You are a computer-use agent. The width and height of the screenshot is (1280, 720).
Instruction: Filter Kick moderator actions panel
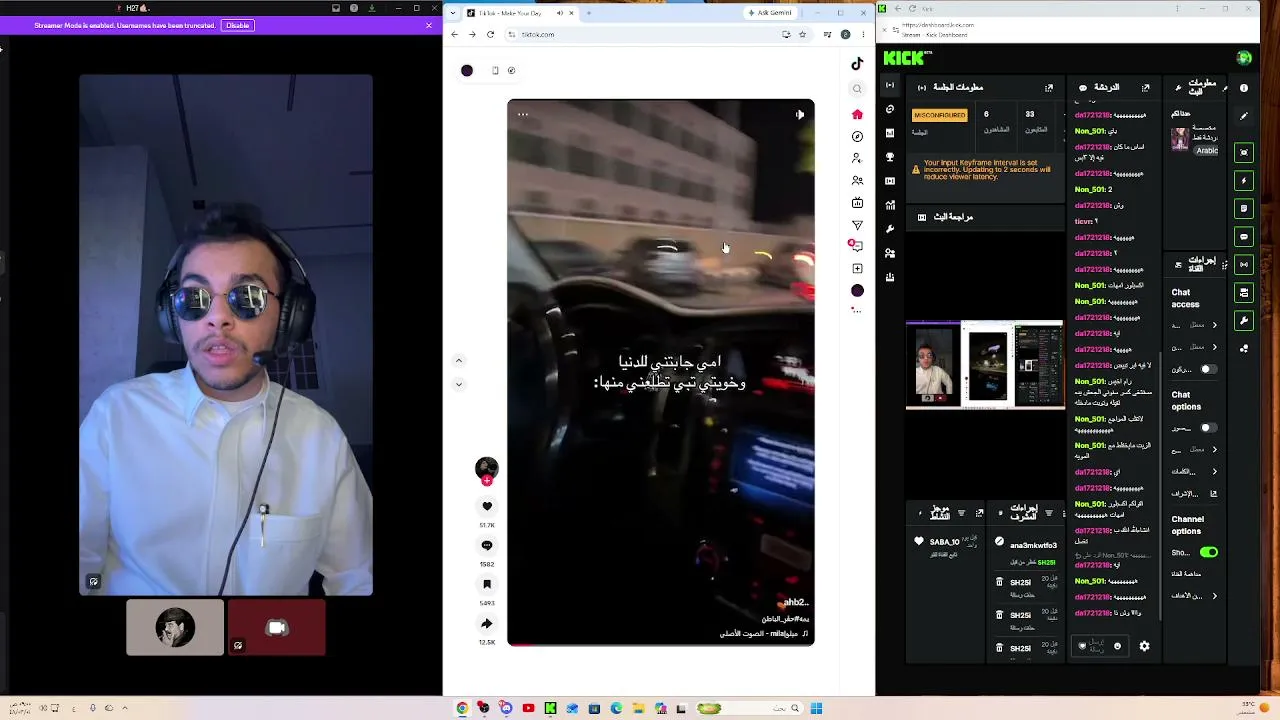[x=1048, y=513]
